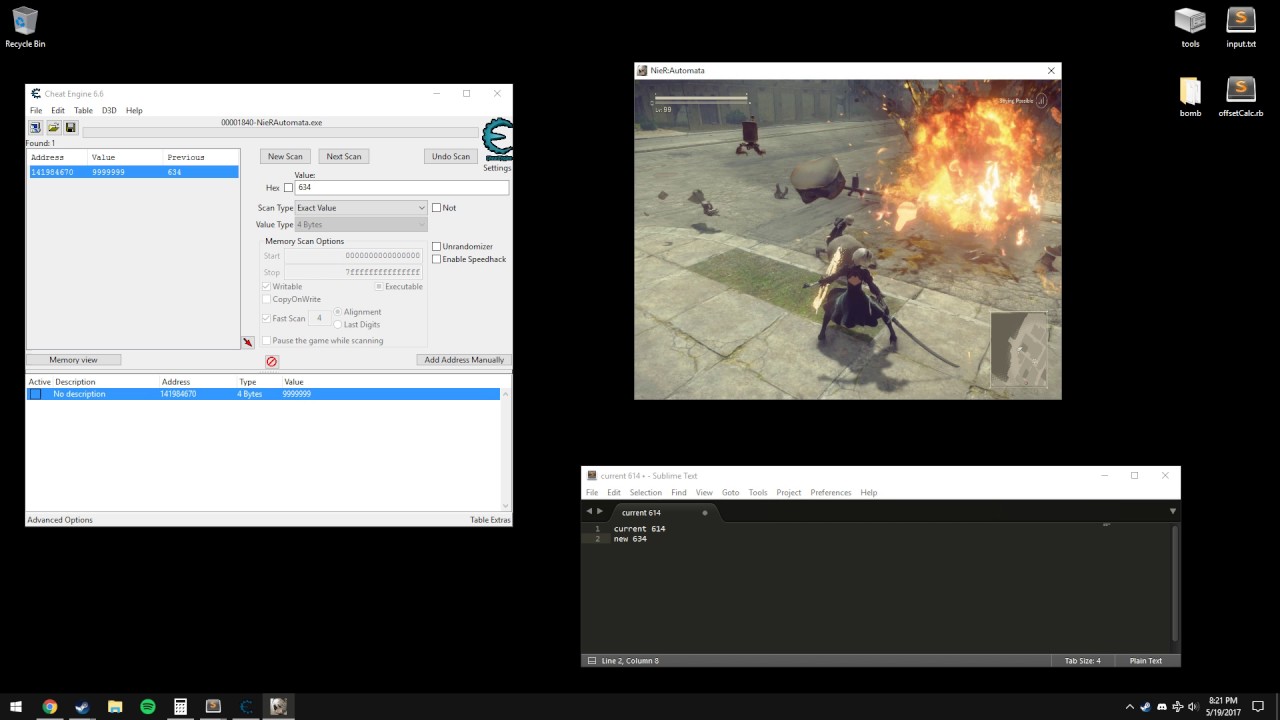This screenshot has width=1280, height=720.
Task: Switch to Sublime Text in the taskbar
Action: point(213,707)
